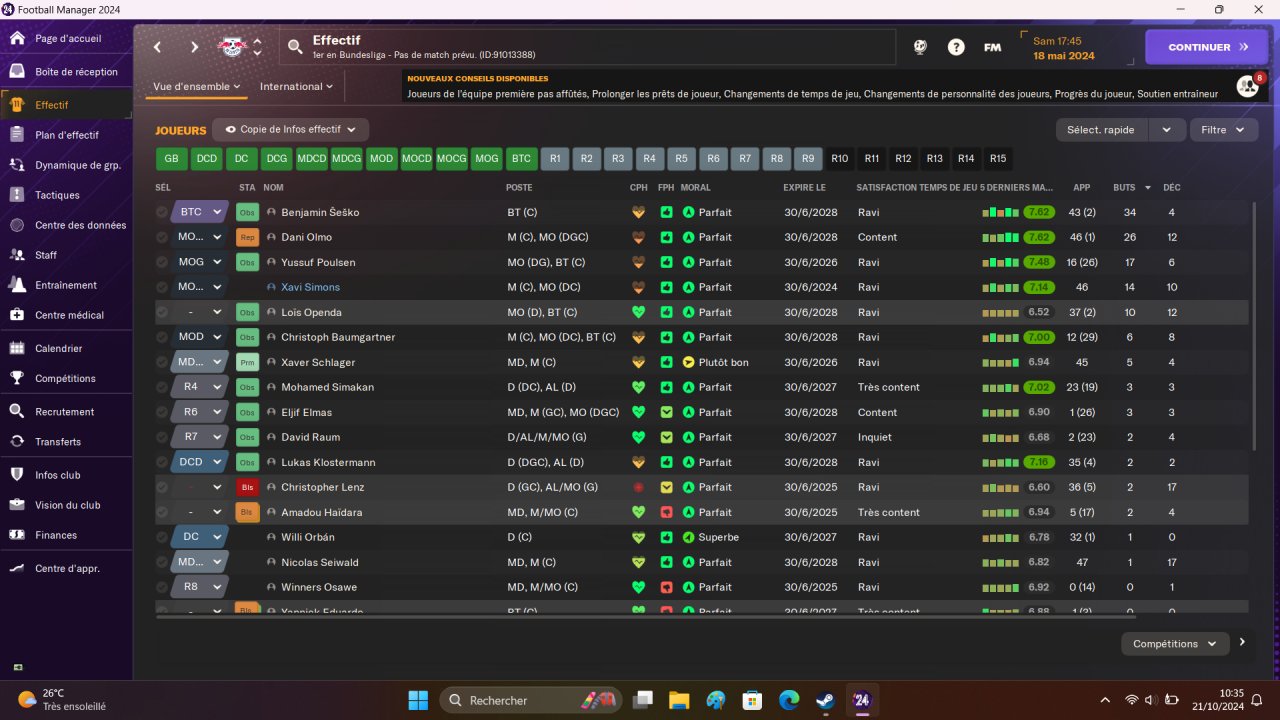Select Dani Olmo's row checkbox
This screenshot has height=720, width=1280.
tap(162, 237)
